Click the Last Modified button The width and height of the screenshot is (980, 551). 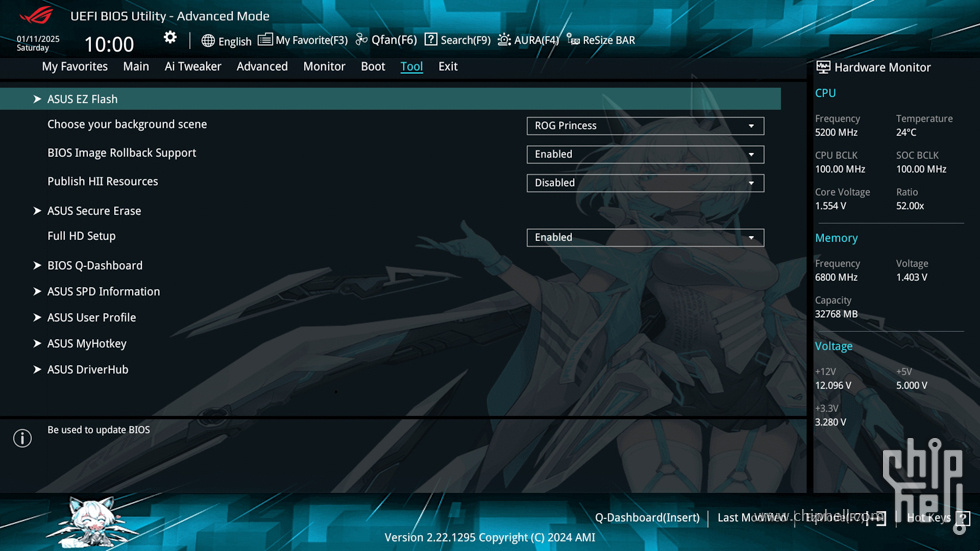click(x=752, y=517)
